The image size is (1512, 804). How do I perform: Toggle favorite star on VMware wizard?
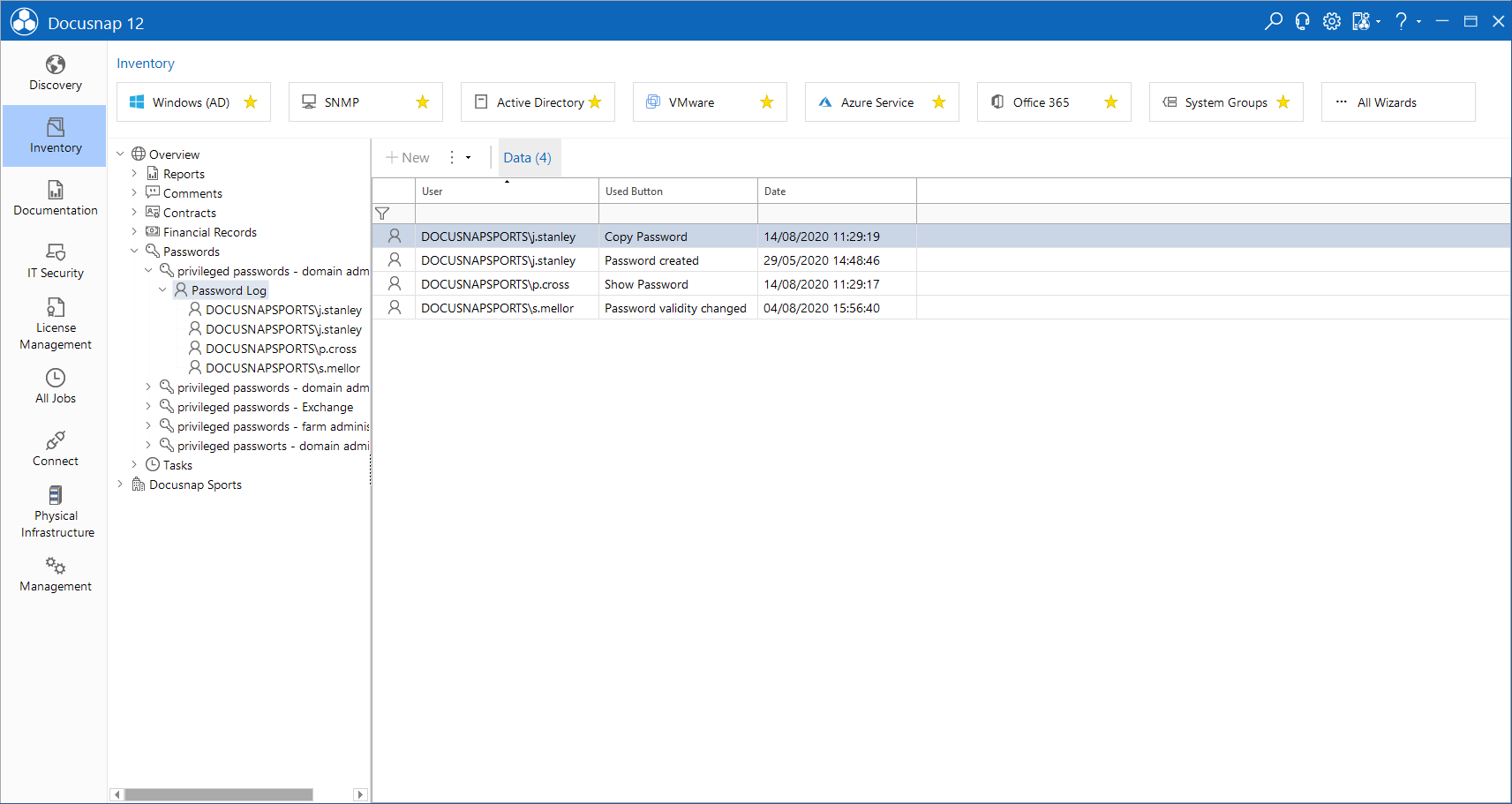pos(767,102)
